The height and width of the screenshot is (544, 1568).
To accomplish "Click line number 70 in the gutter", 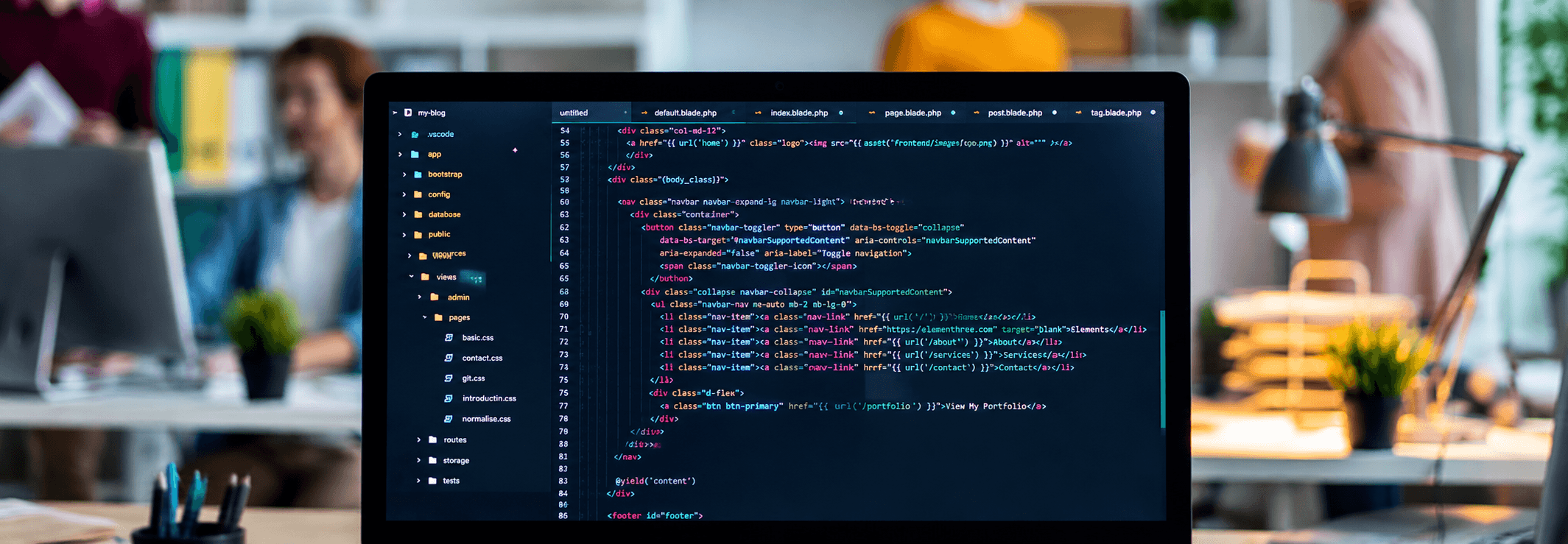I will pos(563,317).
